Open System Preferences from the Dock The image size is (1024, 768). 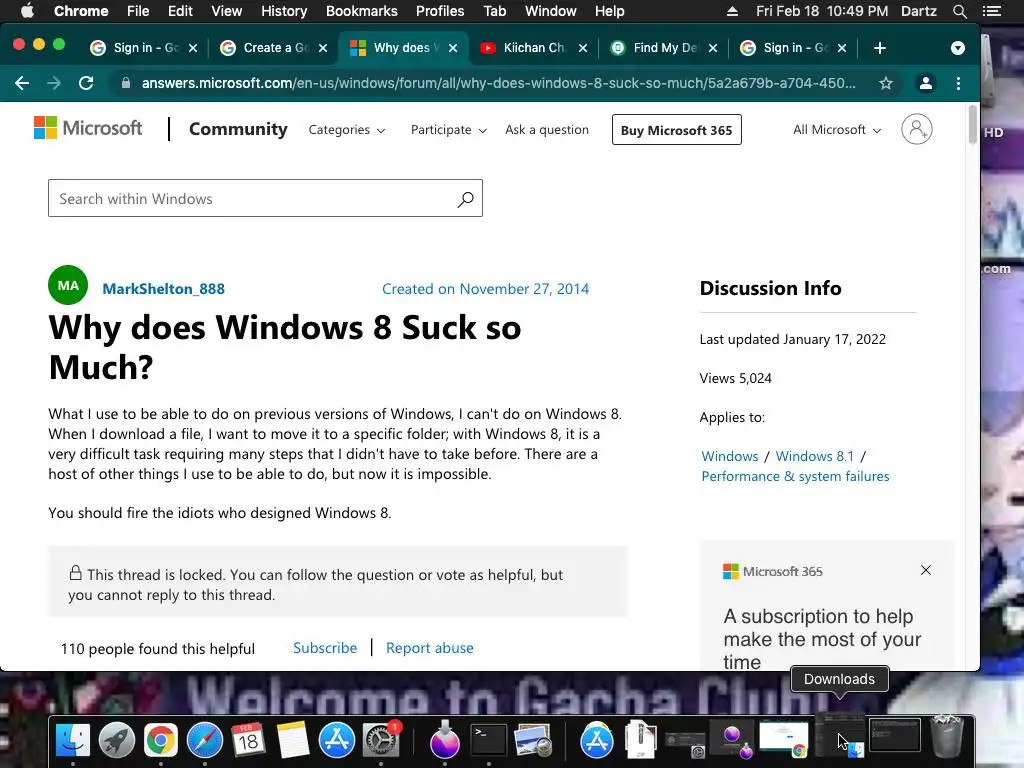click(381, 740)
